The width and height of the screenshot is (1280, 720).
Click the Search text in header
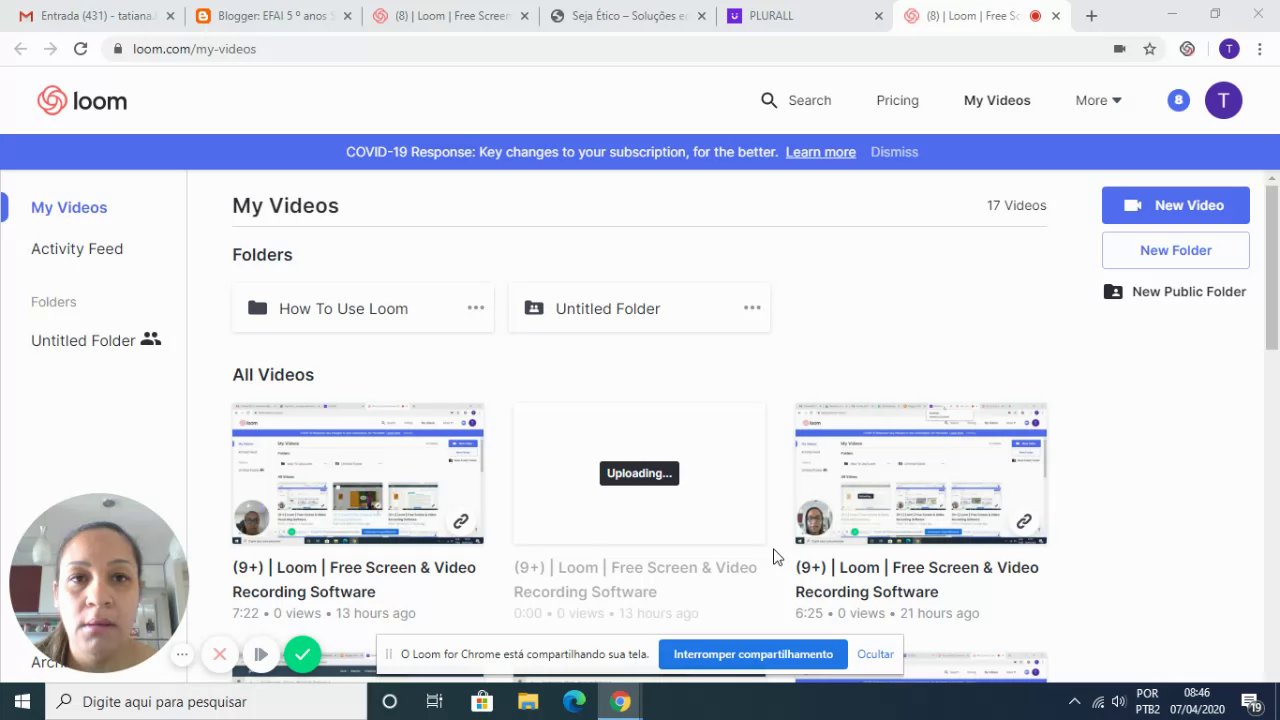point(809,100)
